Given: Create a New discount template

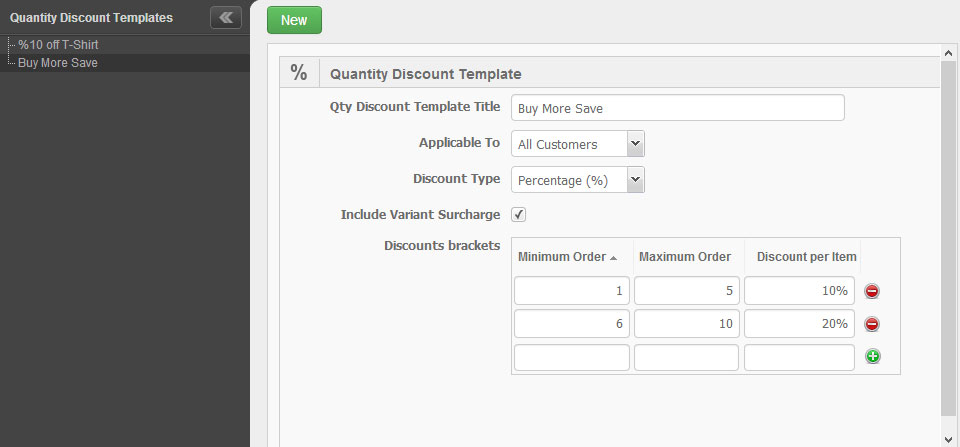Looking at the screenshot, I should [x=294, y=20].
